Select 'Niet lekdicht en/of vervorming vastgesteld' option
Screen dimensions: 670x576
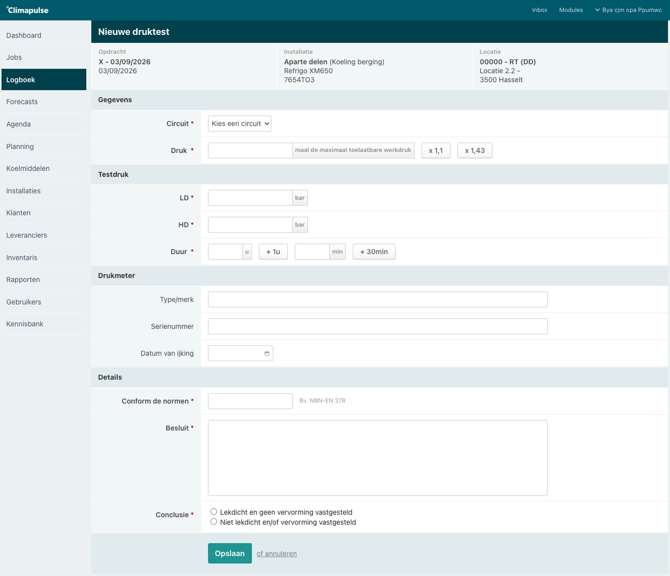(x=214, y=522)
